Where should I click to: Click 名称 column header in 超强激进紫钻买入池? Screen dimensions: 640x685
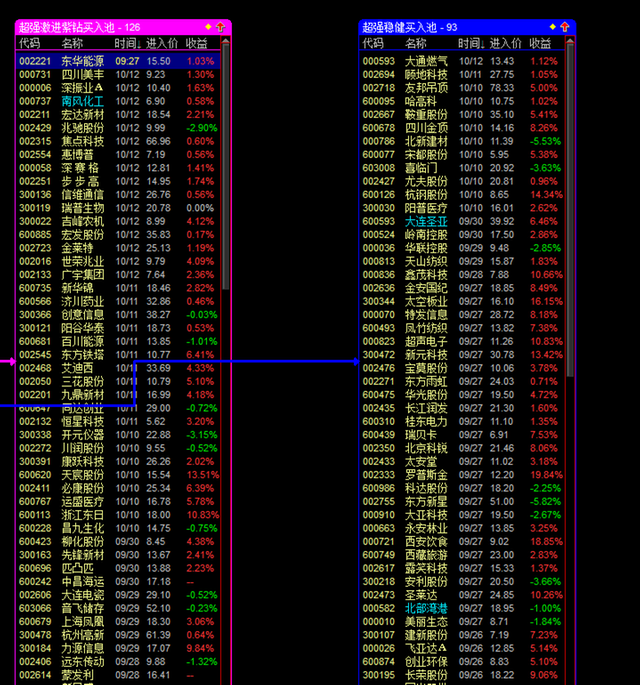[x=73, y=43]
